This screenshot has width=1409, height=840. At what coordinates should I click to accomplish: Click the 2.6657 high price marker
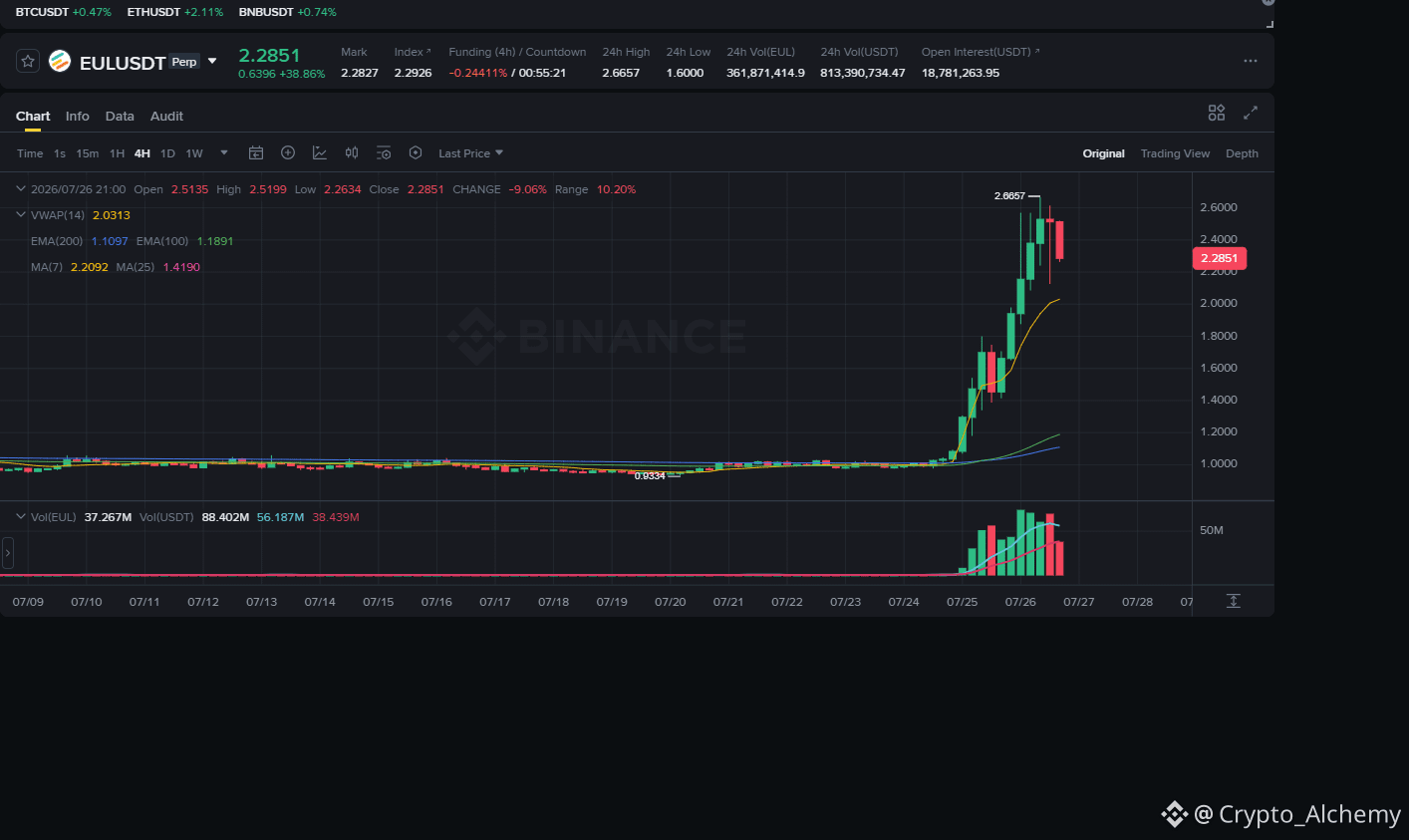pyautogui.click(x=1009, y=196)
